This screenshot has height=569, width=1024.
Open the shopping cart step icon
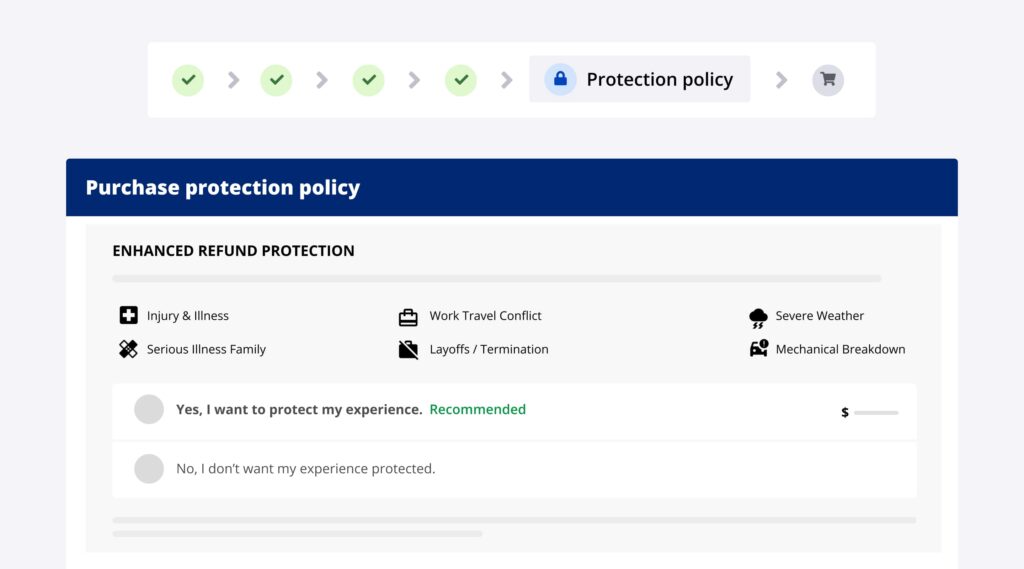click(828, 80)
